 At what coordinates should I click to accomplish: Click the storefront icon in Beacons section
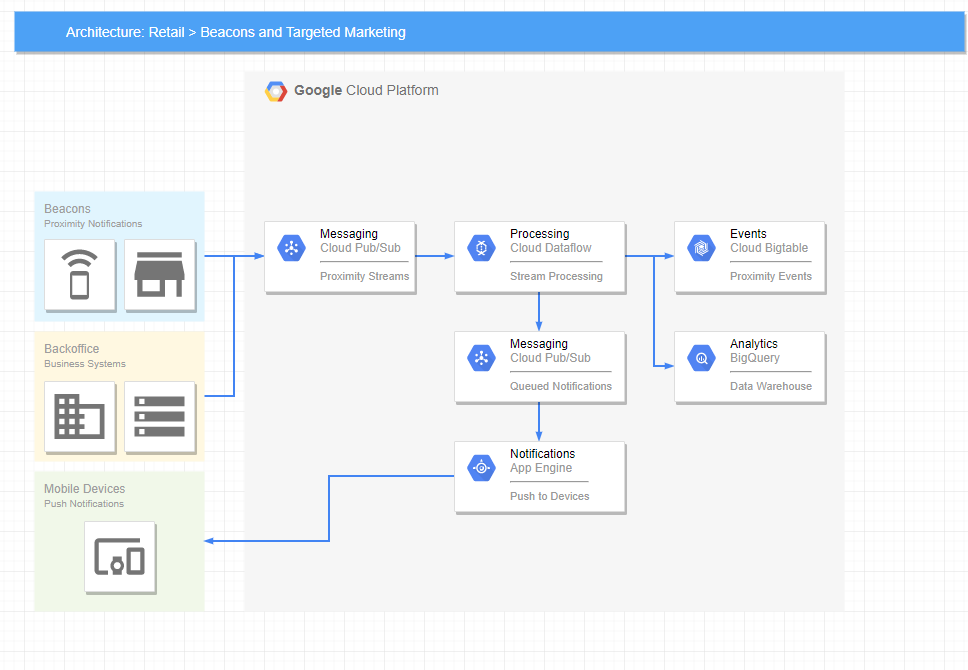pyautogui.click(x=160, y=277)
